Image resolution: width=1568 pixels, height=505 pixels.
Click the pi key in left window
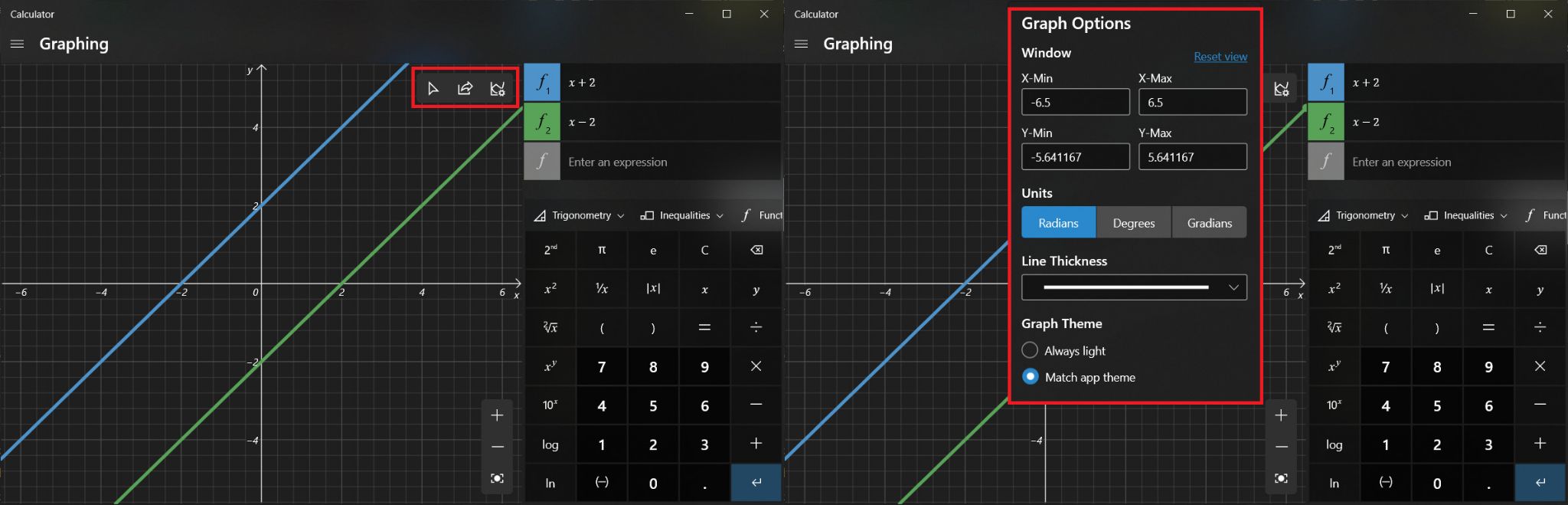(602, 250)
